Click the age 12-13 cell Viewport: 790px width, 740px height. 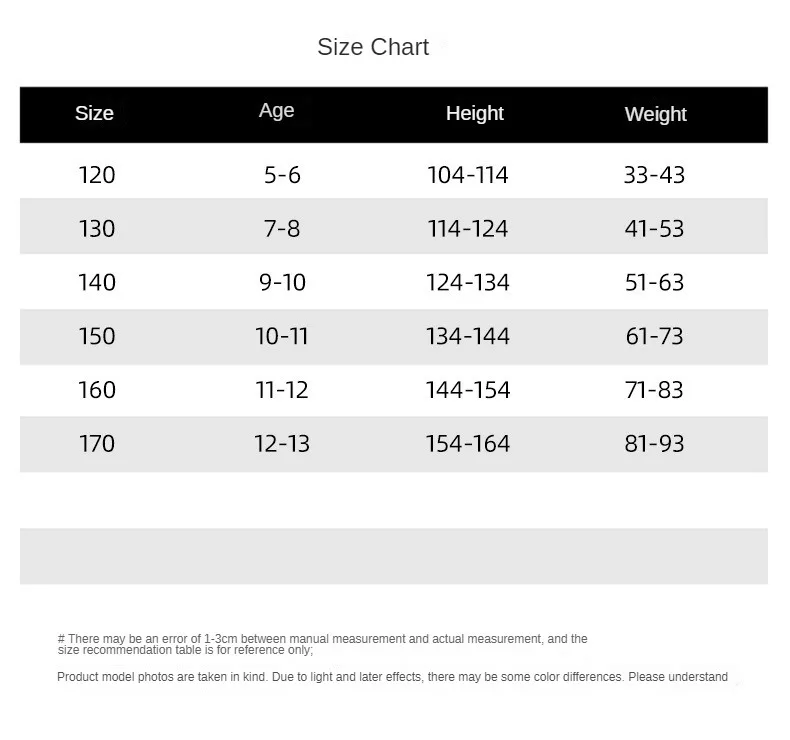[x=282, y=444]
